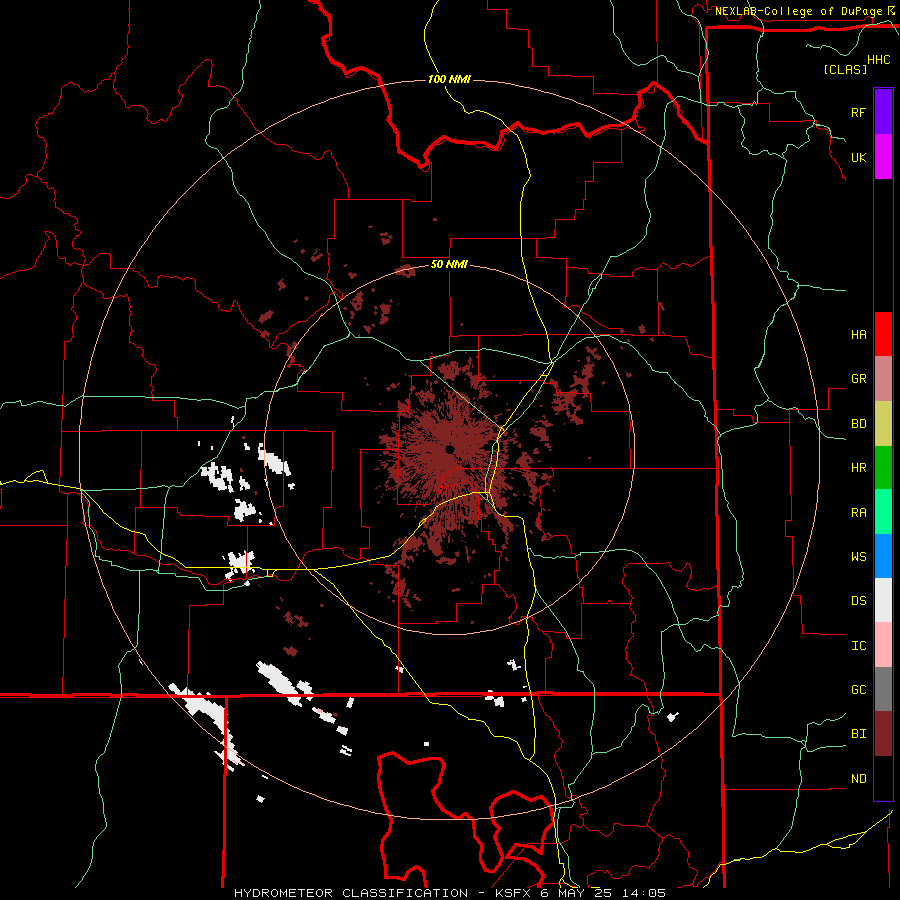Select the GC gray legend swatch
Screen dimensions: 900x900
click(x=883, y=689)
